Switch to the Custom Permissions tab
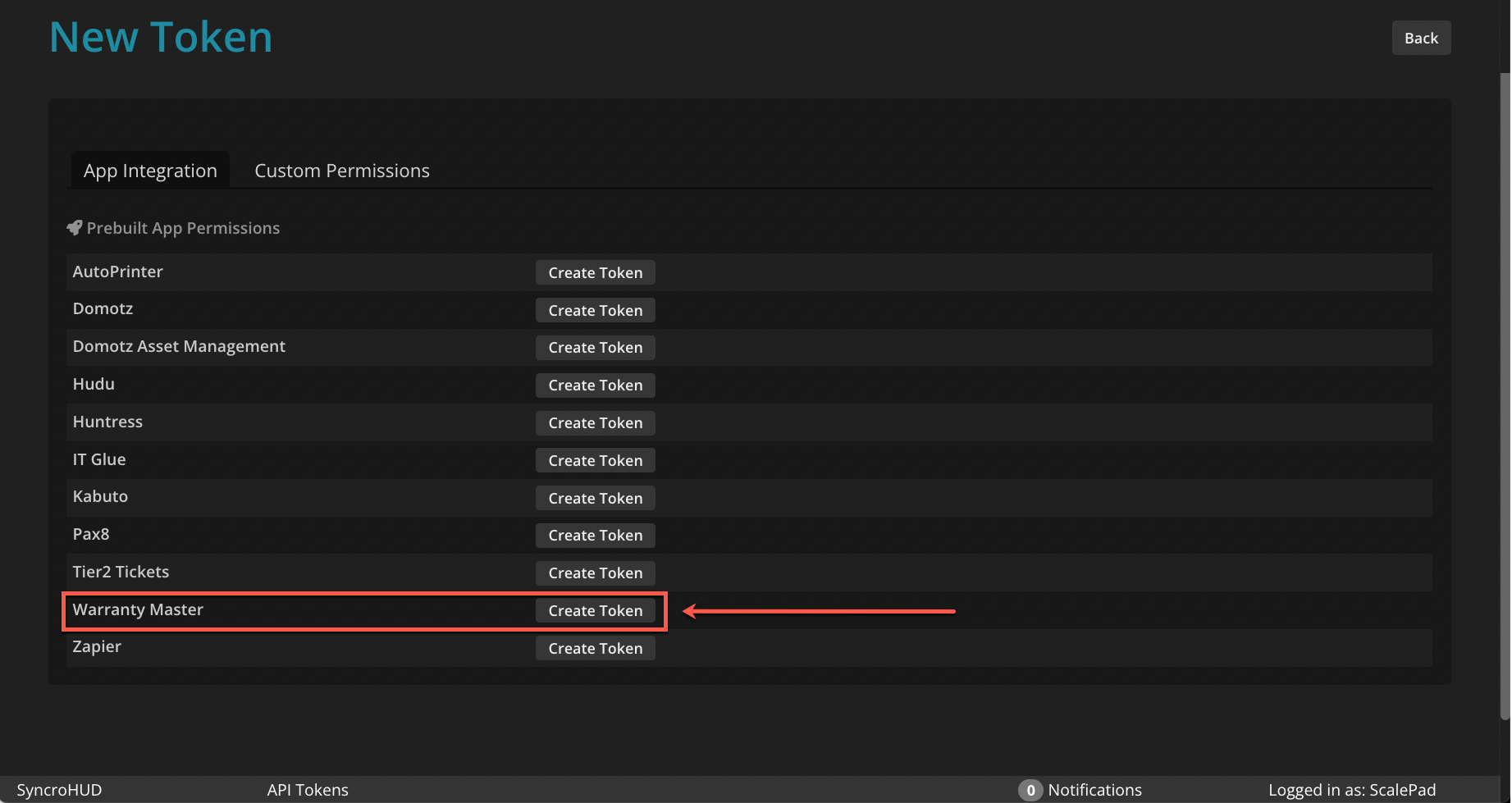 [x=342, y=171]
